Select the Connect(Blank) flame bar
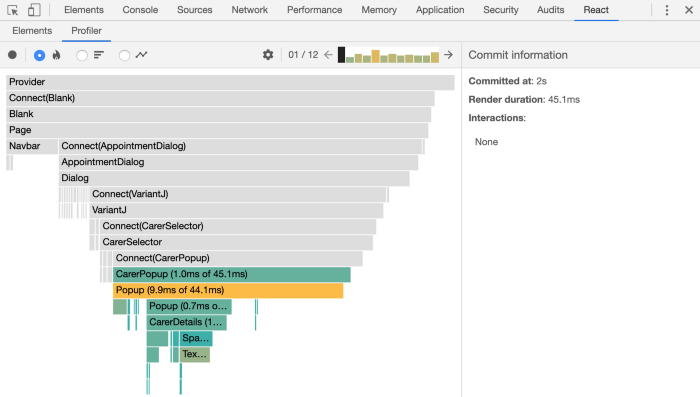 (220, 98)
